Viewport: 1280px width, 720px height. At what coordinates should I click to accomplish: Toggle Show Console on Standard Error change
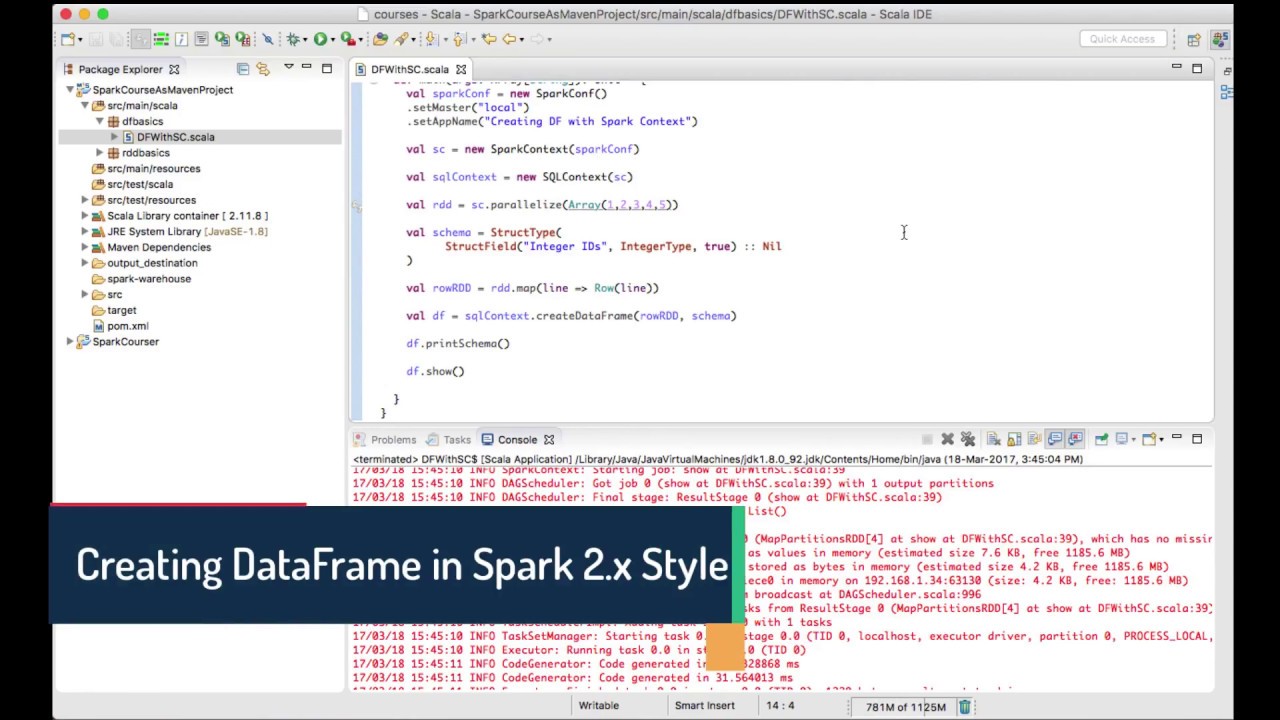[x=1075, y=439]
